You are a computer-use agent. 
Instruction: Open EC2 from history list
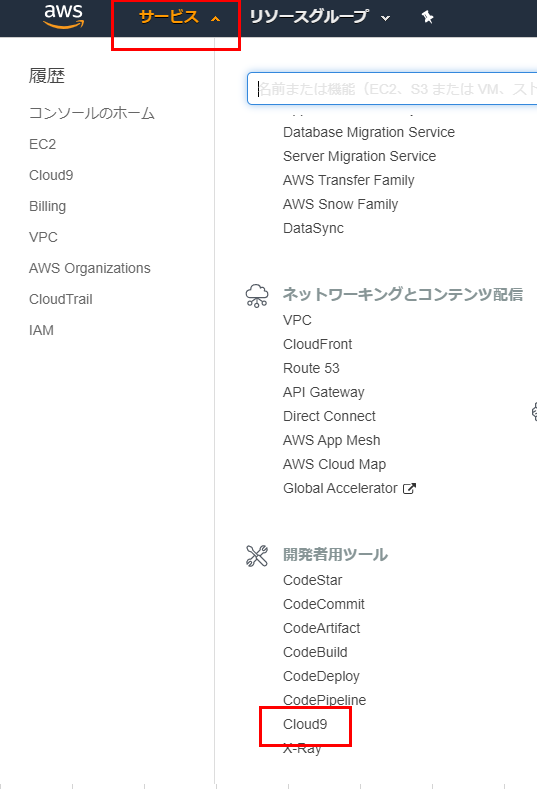[42, 144]
